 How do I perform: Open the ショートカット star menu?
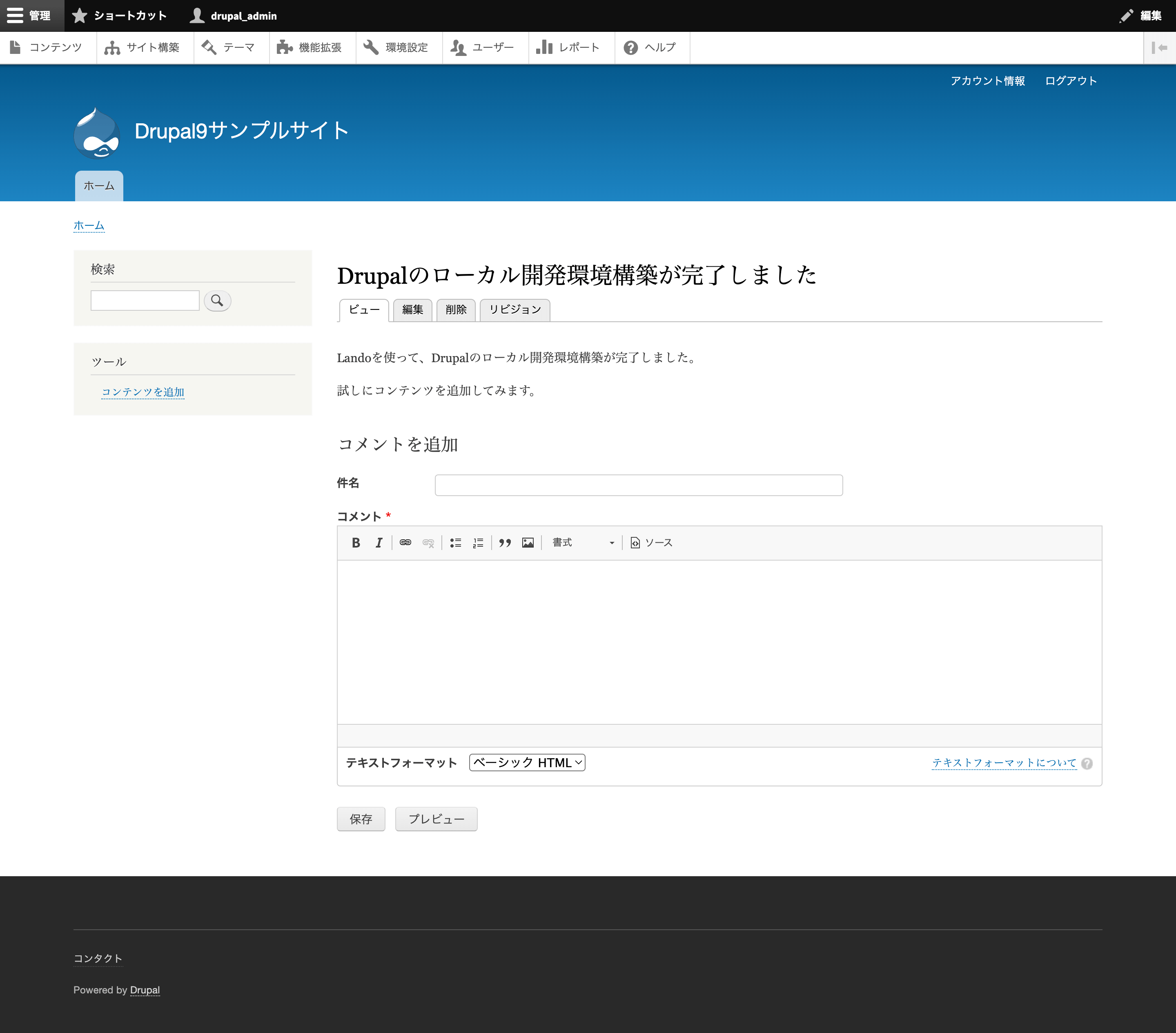(x=120, y=16)
